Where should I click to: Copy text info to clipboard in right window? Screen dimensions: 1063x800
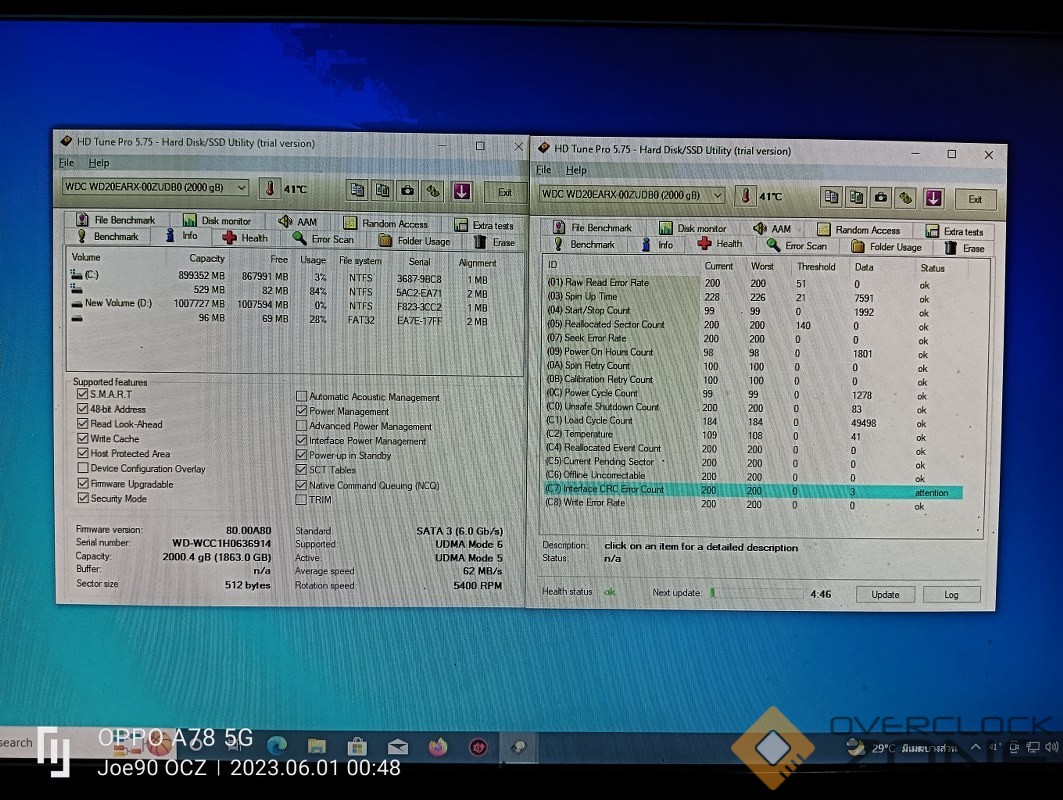(831, 197)
